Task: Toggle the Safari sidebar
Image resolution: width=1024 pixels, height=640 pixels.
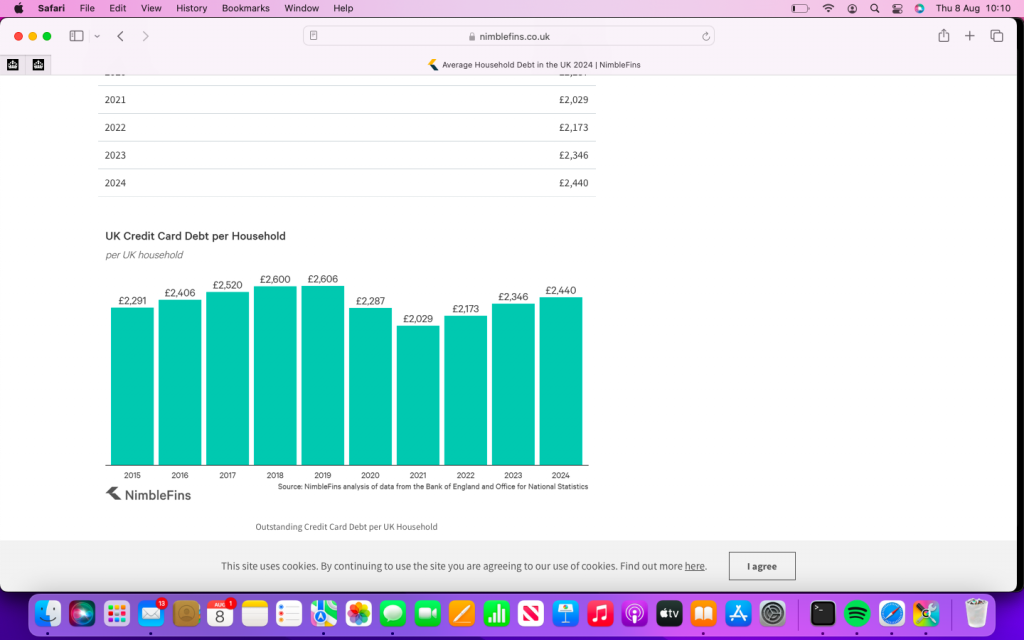Action: 76,36
